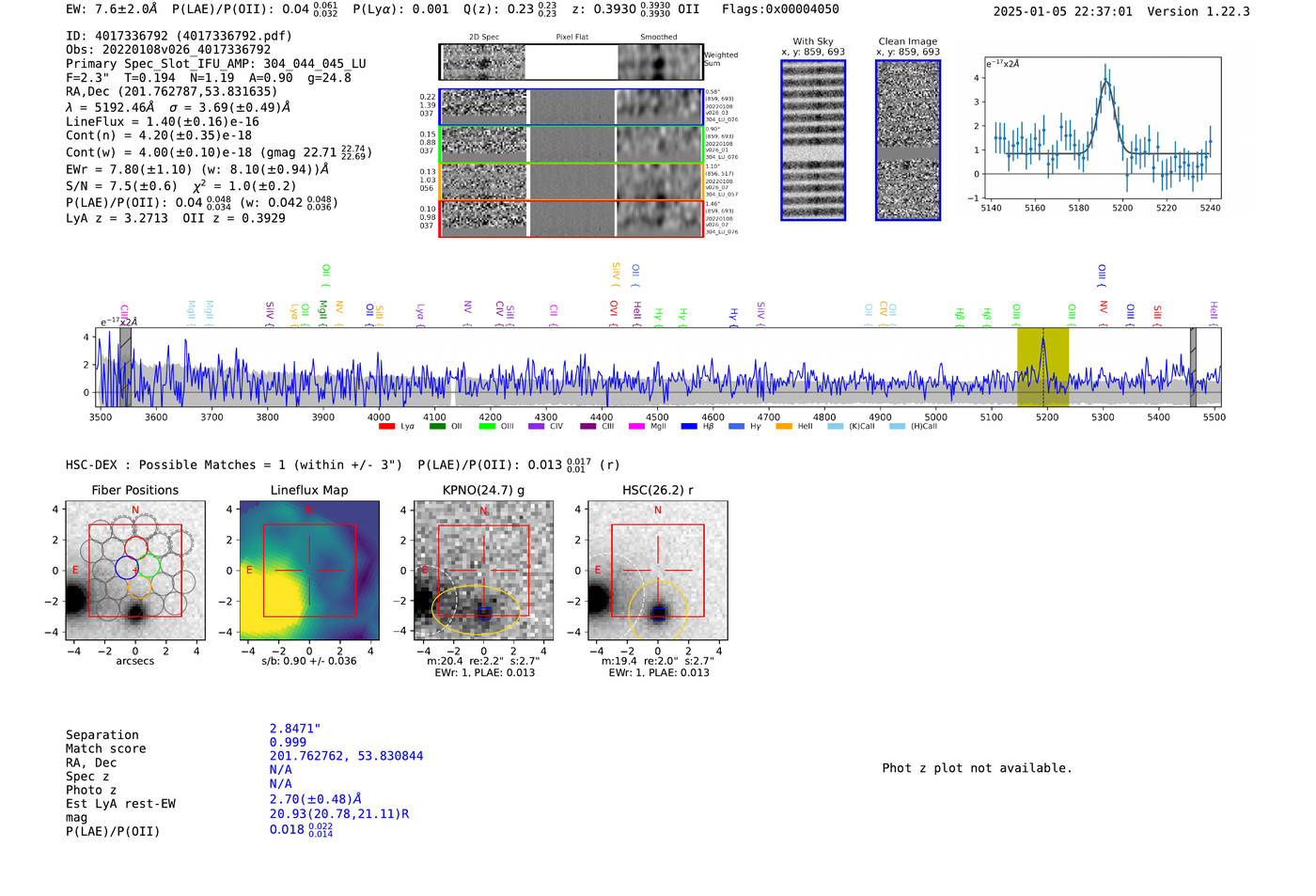The width and height of the screenshot is (1316, 896).
Task: Click the orange fiber circle in Fiber Positions
Action: click(x=138, y=587)
